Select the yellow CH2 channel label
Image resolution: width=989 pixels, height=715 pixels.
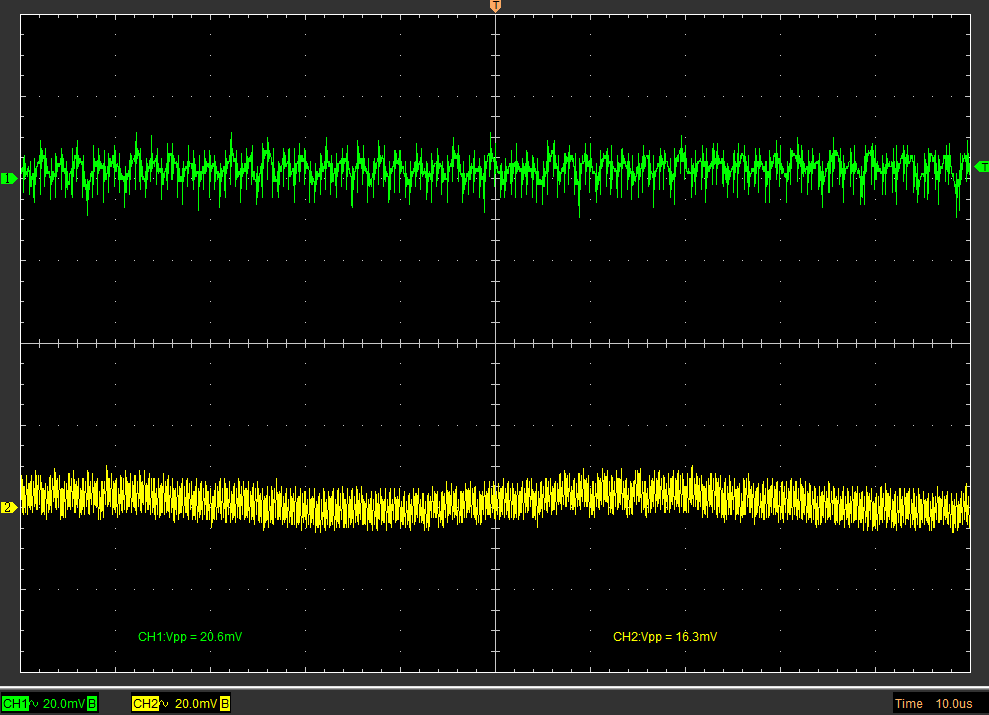coord(145,704)
